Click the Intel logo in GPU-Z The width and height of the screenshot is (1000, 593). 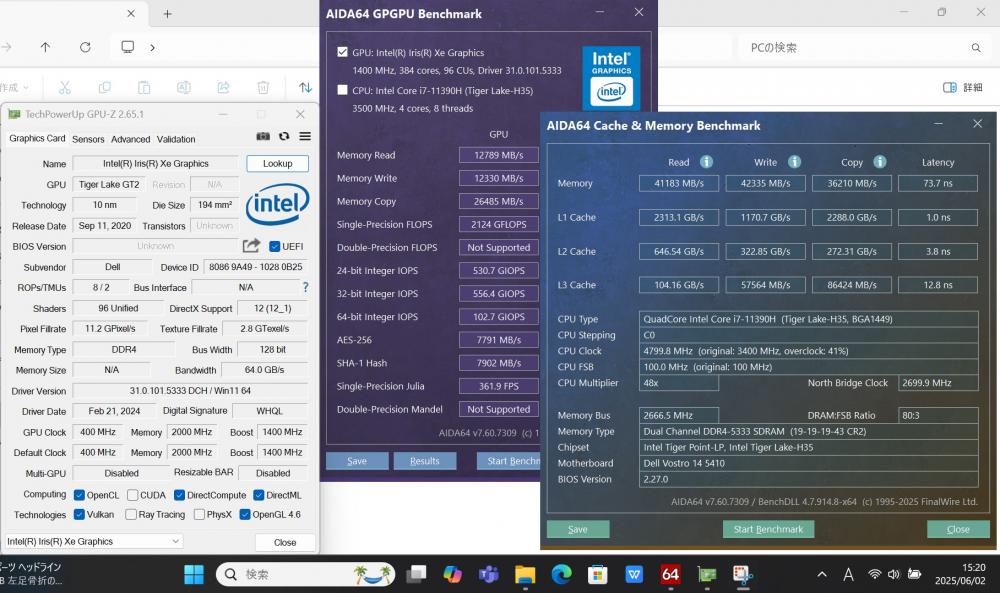pos(277,204)
